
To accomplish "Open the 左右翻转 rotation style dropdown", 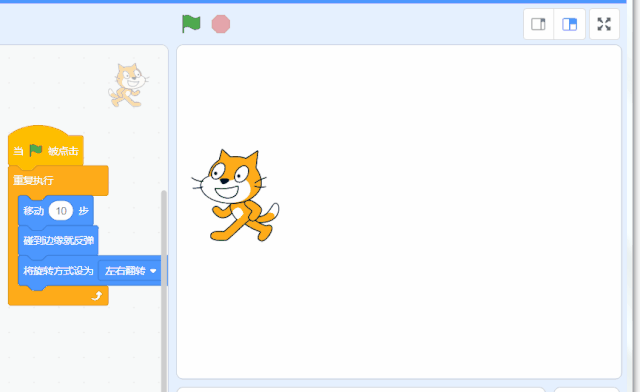I will tap(130, 271).
